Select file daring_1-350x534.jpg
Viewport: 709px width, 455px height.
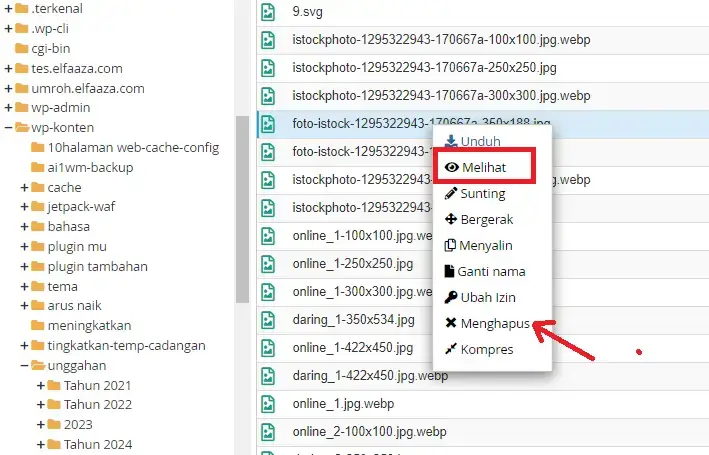[354, 320]
